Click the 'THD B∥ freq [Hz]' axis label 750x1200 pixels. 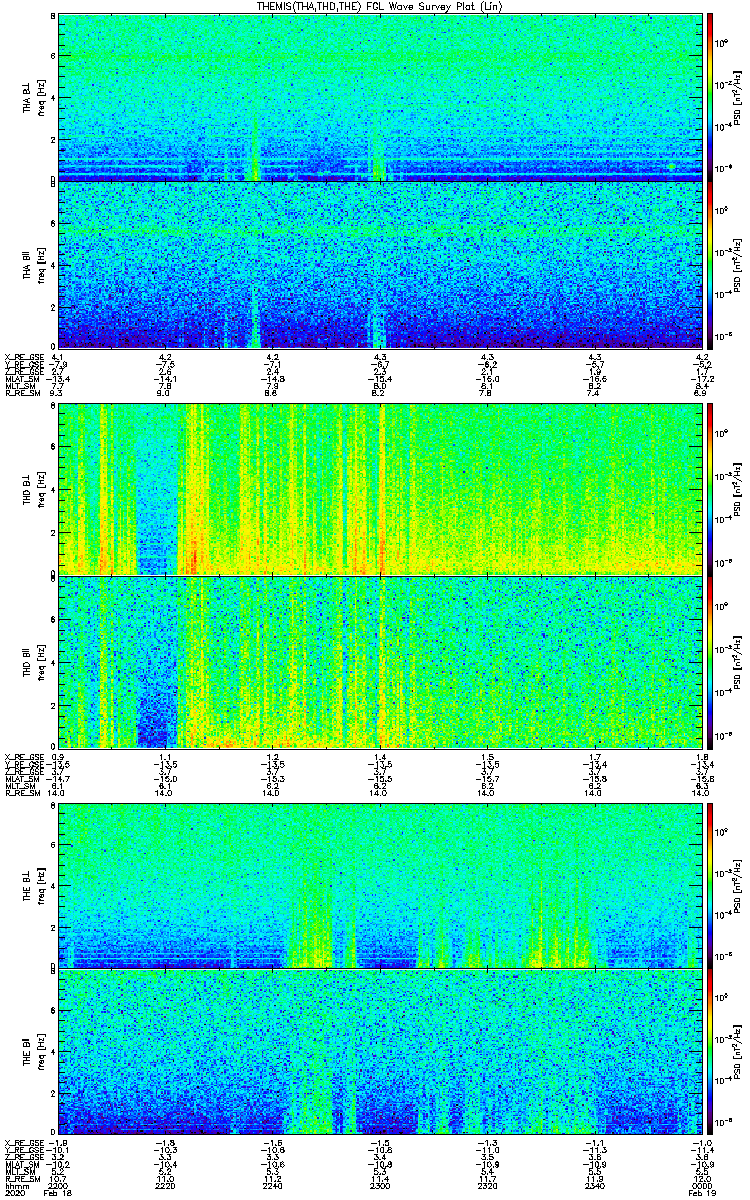click(33, 661)
